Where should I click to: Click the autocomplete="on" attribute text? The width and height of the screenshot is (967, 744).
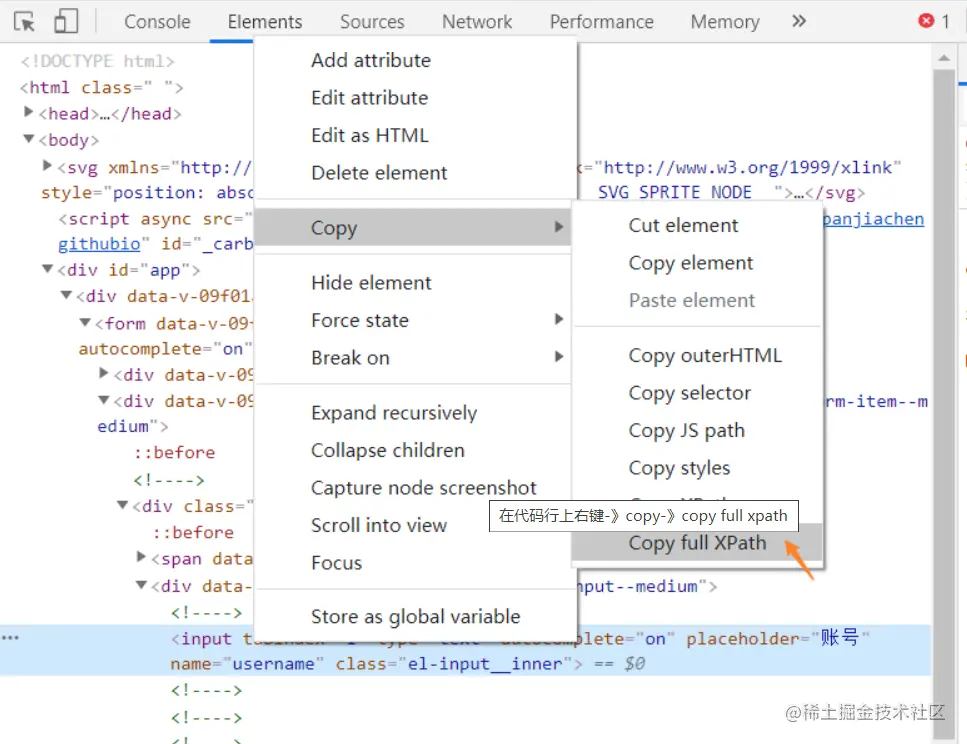click(x=165, y=349)
